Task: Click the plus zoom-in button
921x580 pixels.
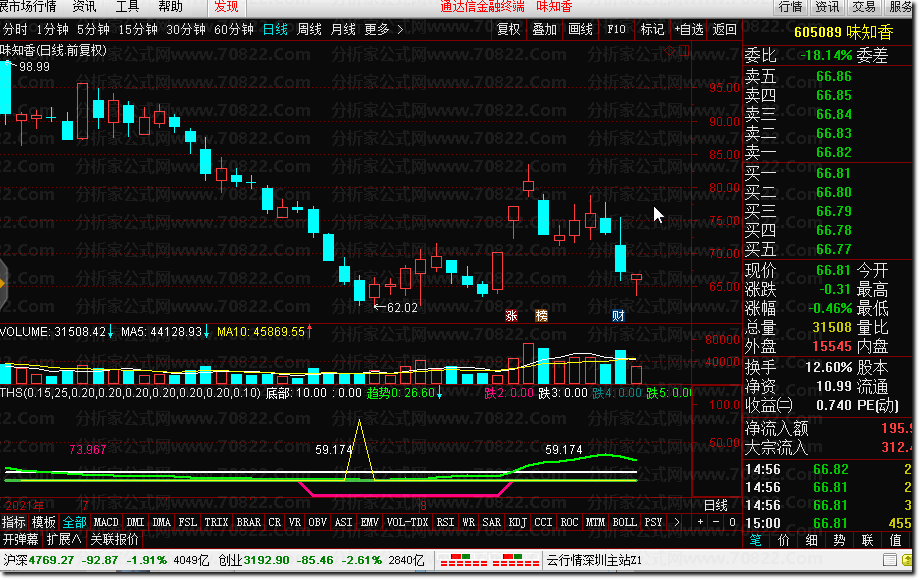Action: [x=700, y=522]
